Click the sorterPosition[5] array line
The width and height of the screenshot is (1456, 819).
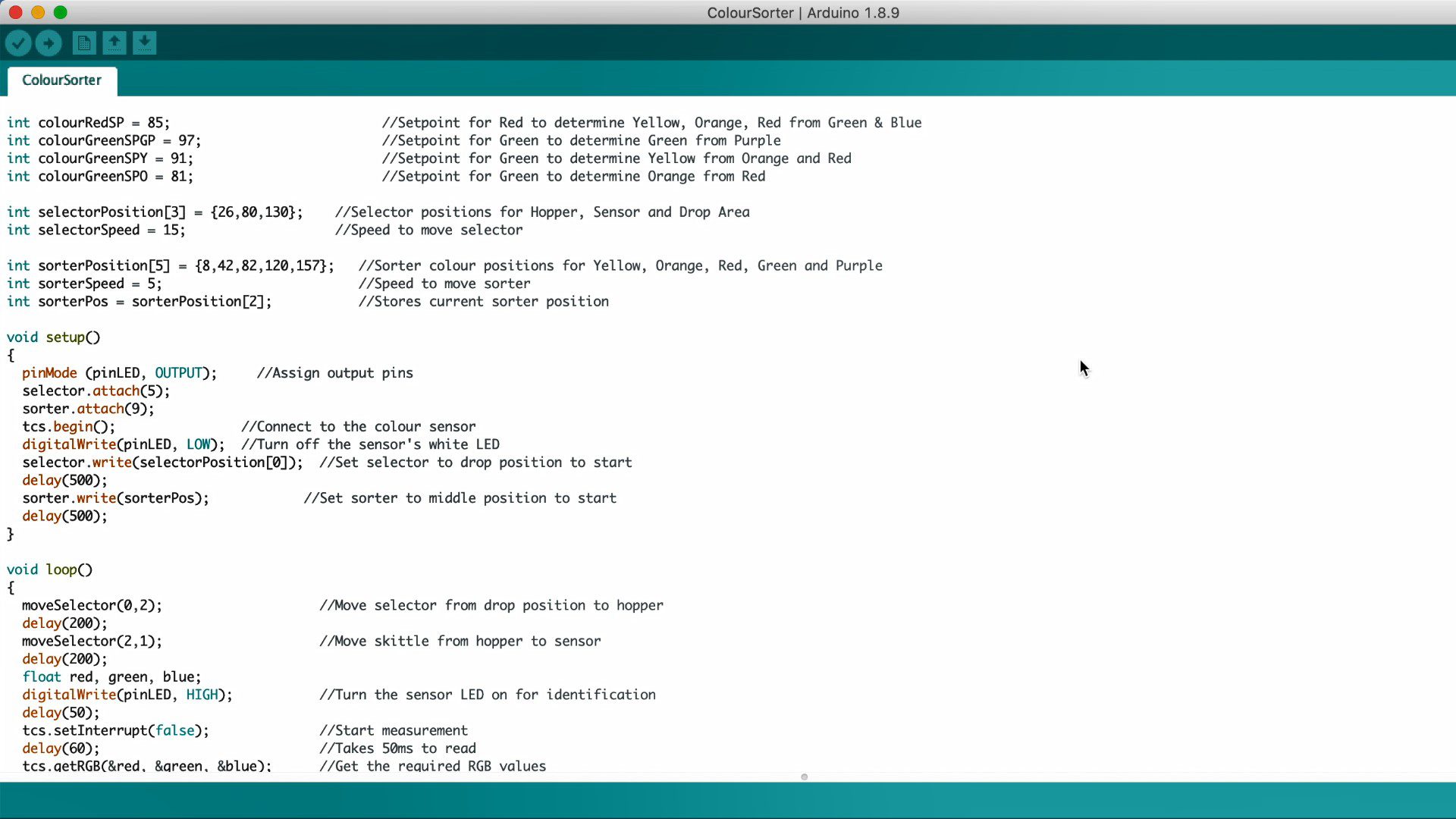[170, 266]
